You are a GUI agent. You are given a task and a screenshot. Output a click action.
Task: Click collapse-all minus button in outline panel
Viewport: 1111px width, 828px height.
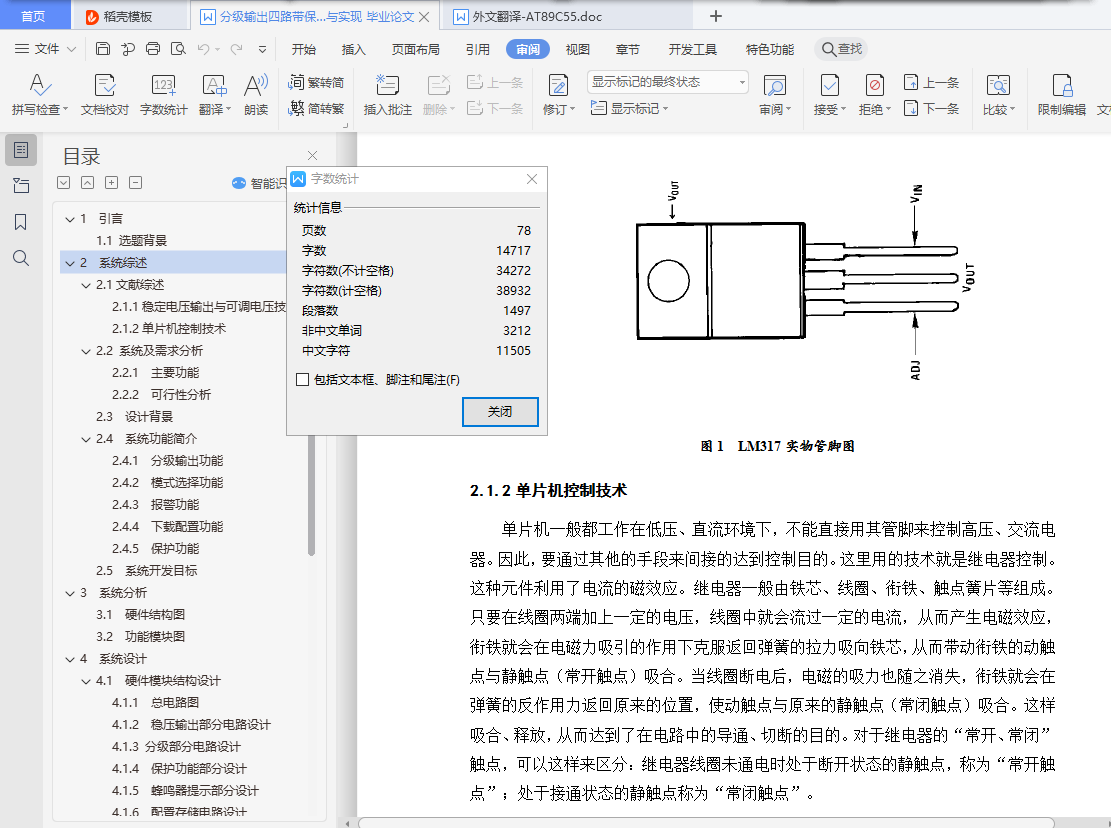click(x=135, y=183)
